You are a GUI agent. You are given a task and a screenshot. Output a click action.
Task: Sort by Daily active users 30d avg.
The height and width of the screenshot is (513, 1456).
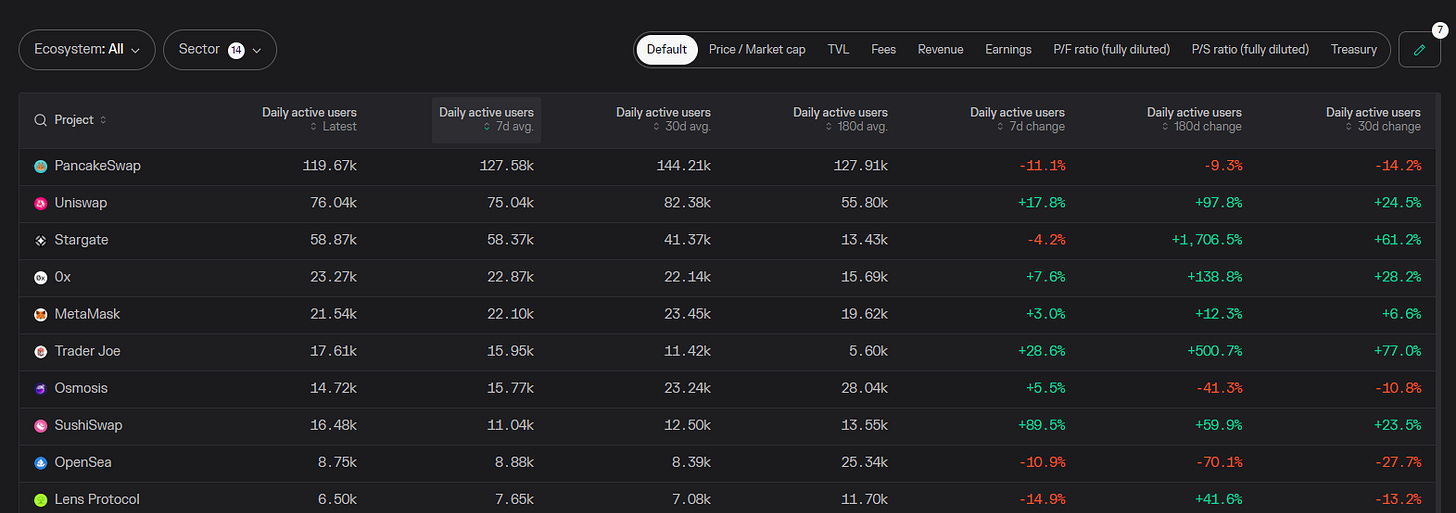pos(663,120)
